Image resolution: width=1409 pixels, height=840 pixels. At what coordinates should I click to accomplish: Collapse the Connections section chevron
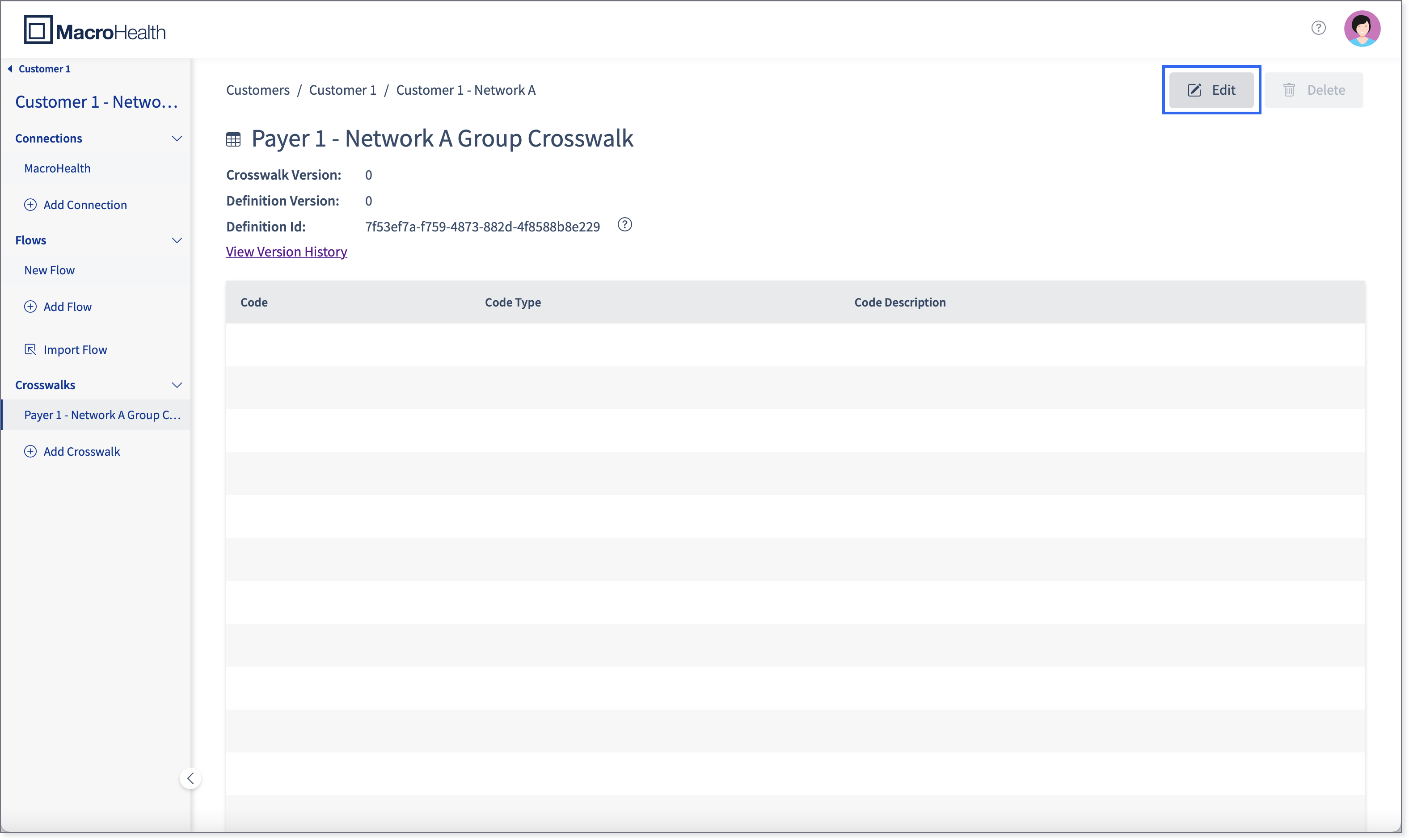coord(177,139)
